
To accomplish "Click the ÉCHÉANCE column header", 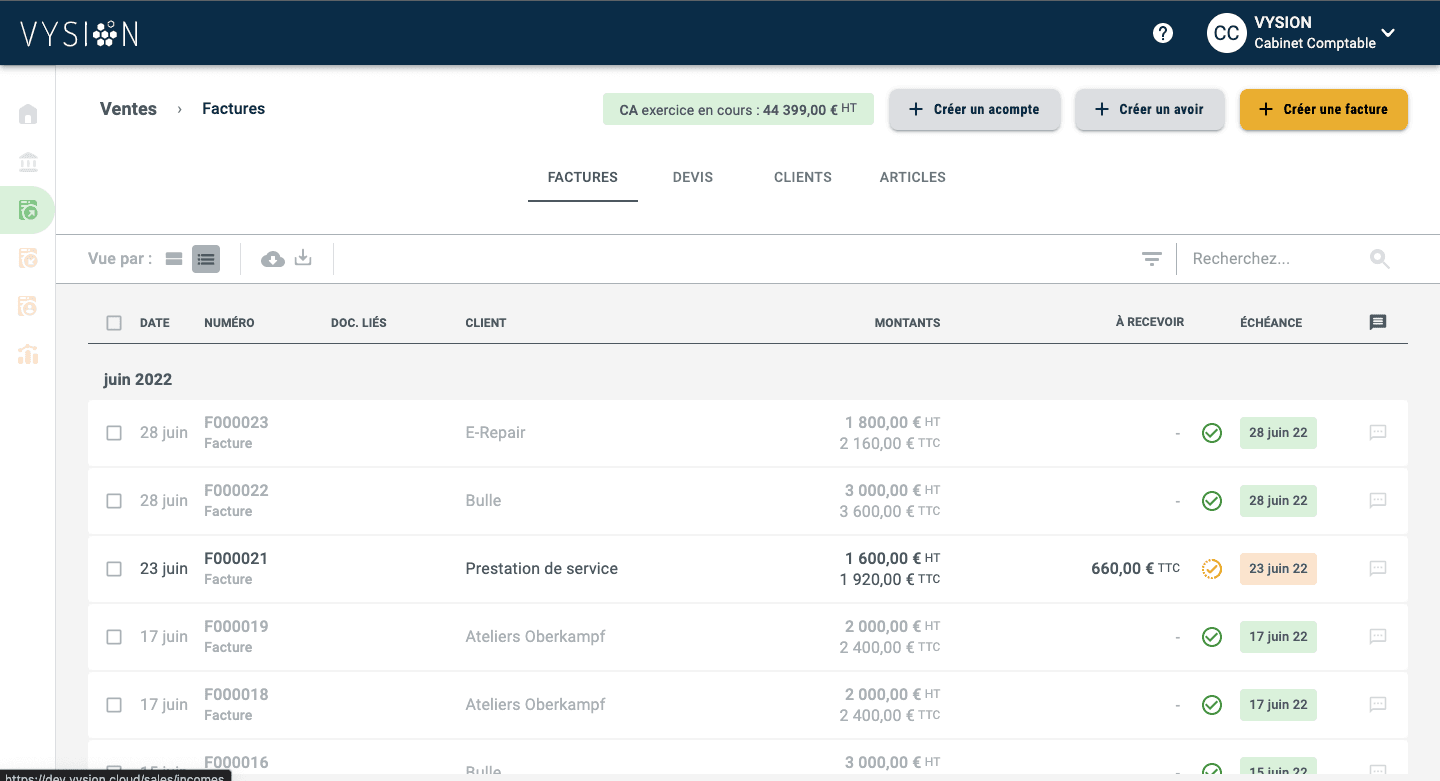I will pos(1271,323).
